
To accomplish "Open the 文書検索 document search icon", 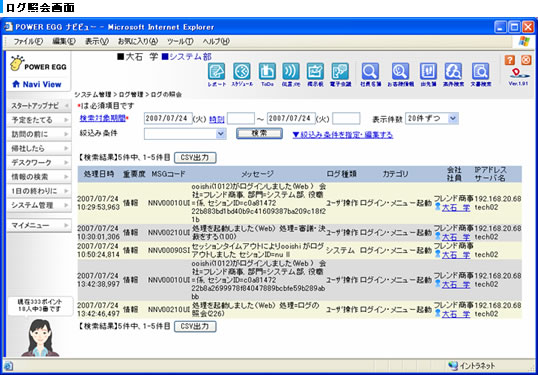I will tap(480, 74).
